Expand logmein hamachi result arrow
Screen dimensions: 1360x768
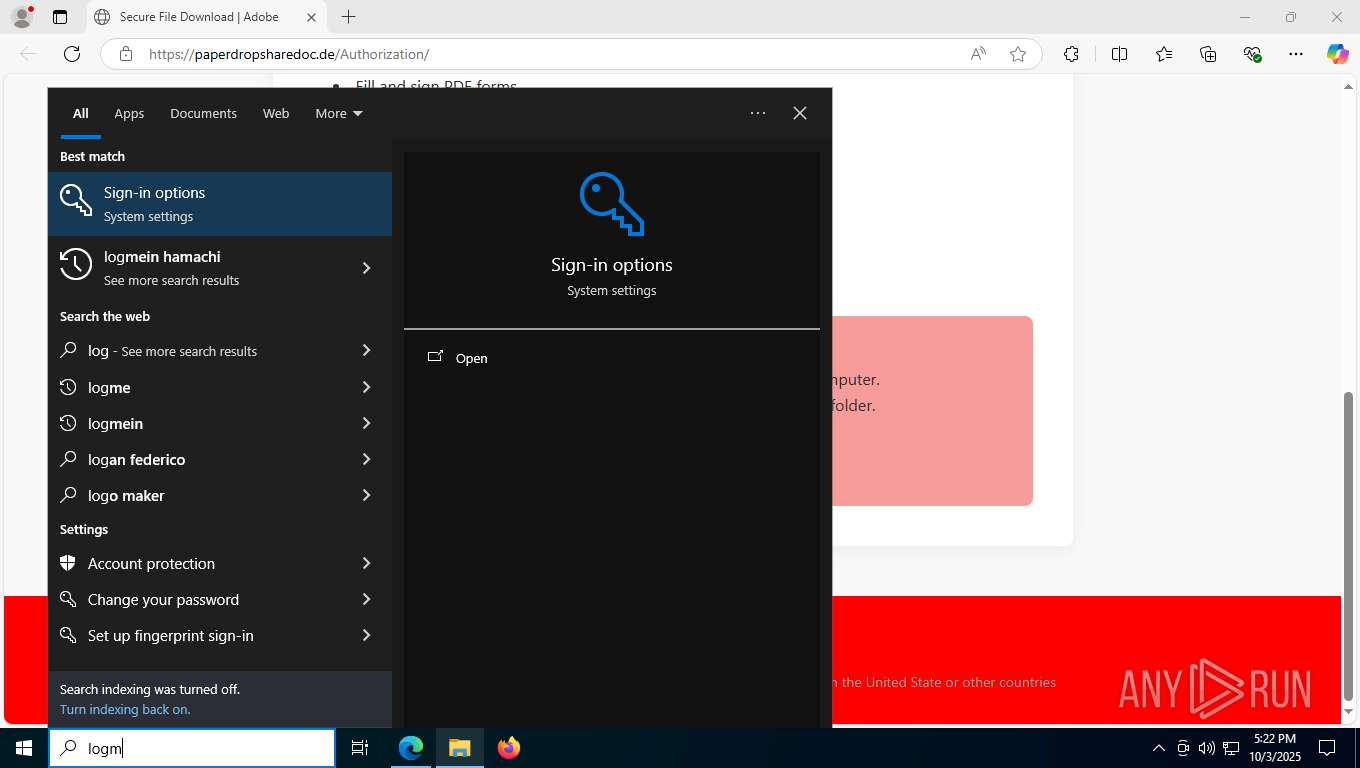[366, 268]
